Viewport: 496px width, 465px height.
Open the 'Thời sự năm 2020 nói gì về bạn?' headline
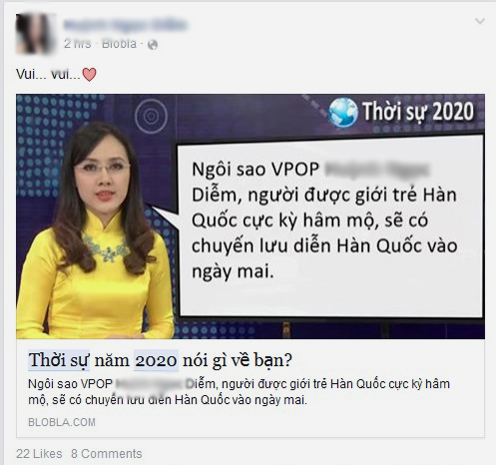160,360
